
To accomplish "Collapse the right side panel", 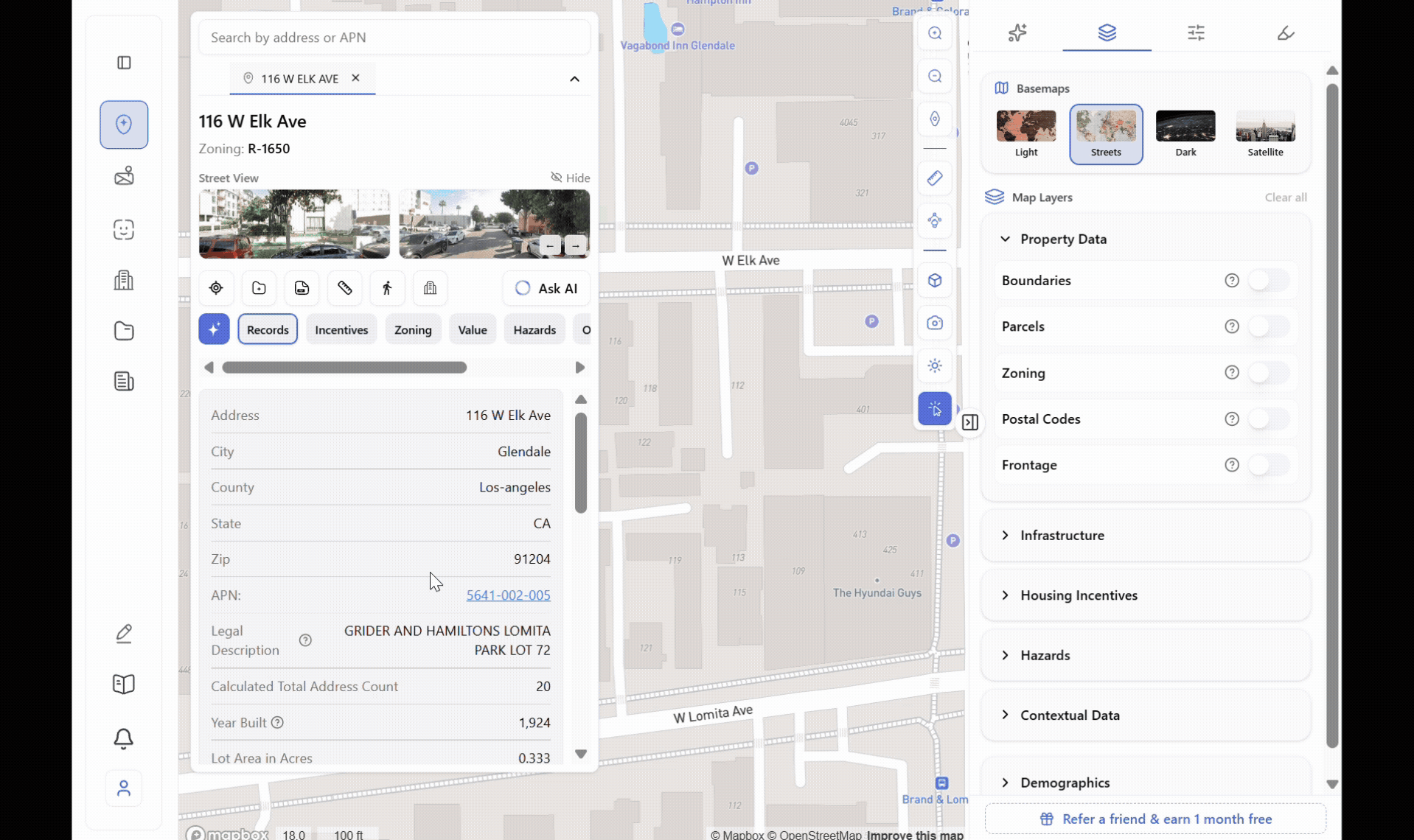I will click(x=970, y=422).
